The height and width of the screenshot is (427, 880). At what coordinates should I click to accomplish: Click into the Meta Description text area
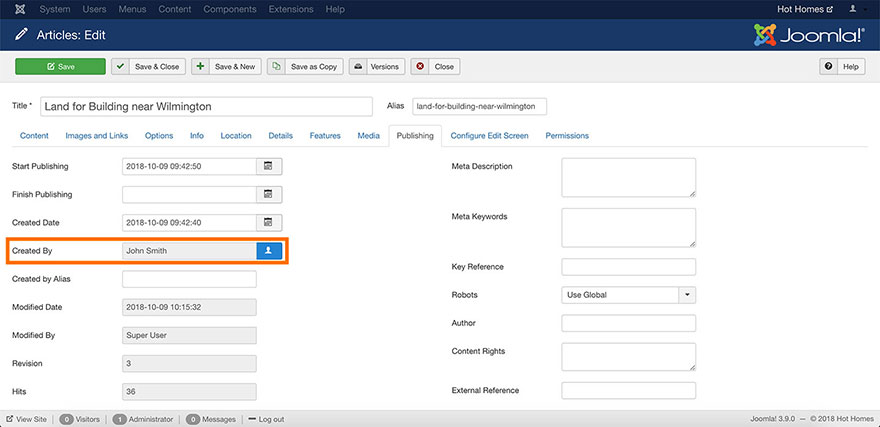tap(628, 177)
